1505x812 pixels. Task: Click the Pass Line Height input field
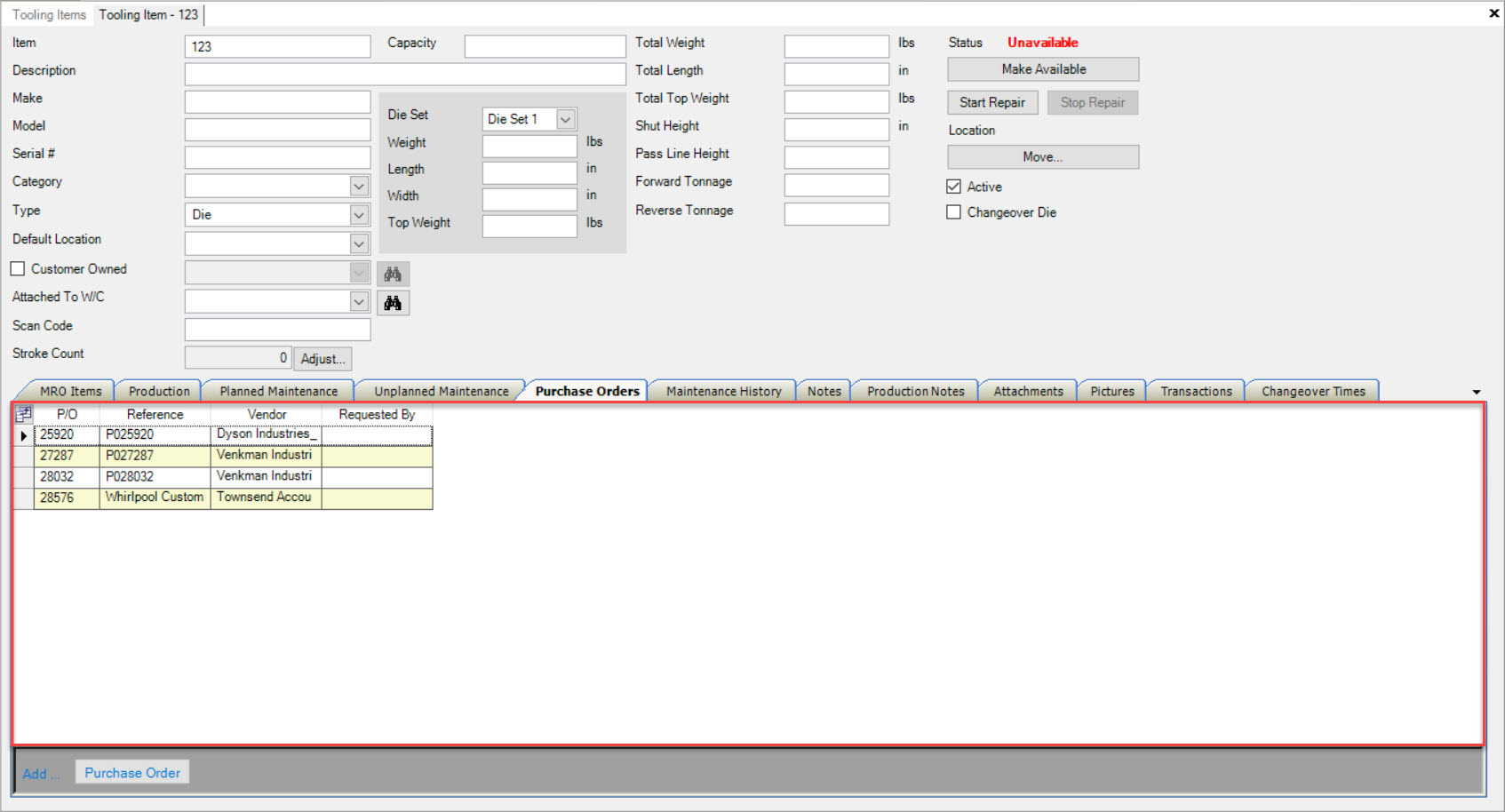point(837,157)
